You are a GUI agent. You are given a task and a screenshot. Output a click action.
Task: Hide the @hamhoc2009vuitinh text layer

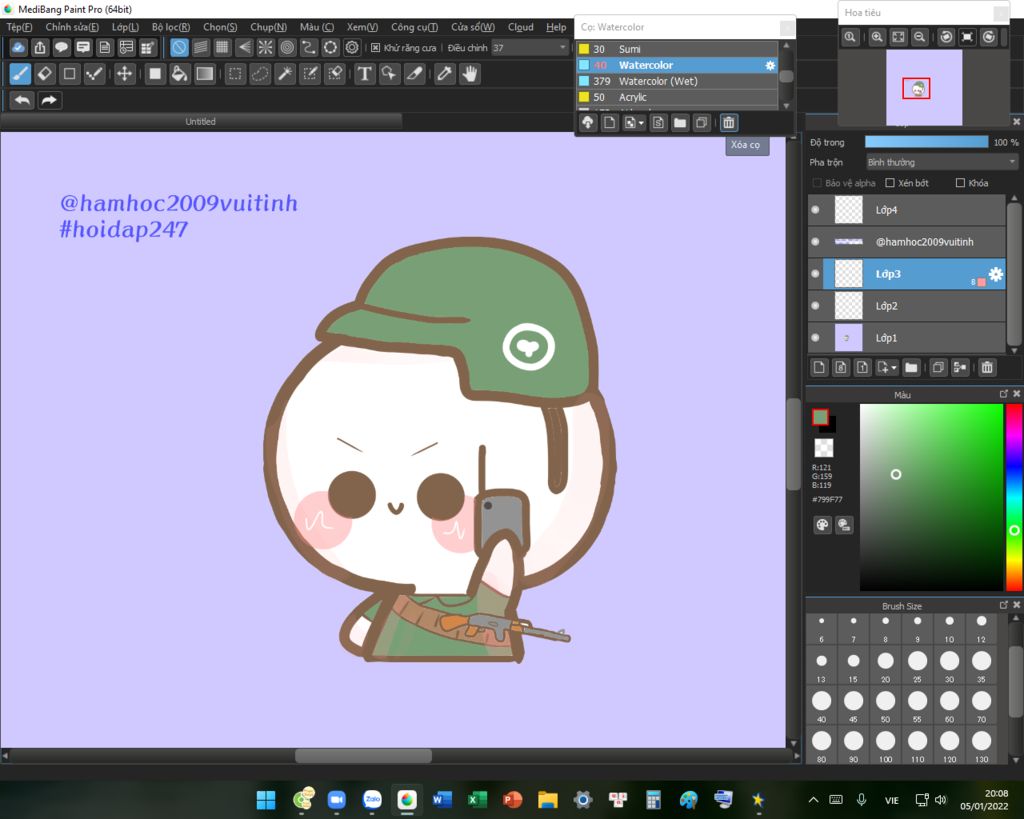(815, 242)
